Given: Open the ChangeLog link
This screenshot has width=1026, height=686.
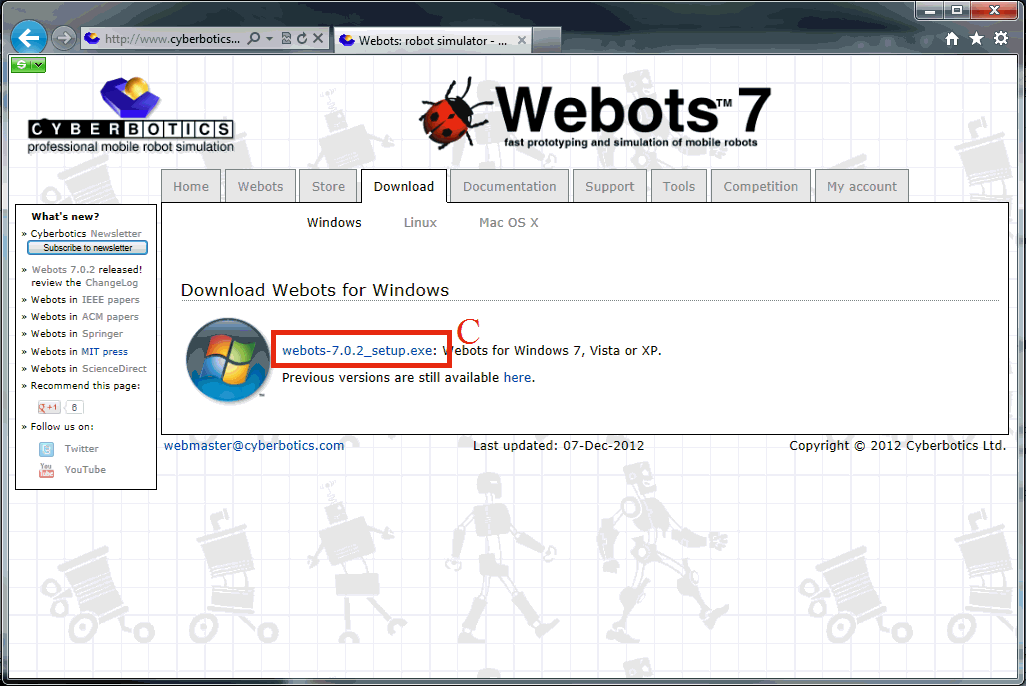Looking at the screenshot, I should (112, 283).
